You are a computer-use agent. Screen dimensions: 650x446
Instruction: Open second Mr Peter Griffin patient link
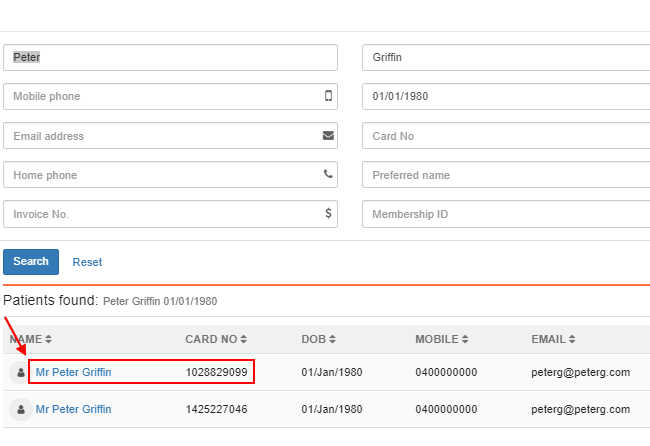coord(73,409)
